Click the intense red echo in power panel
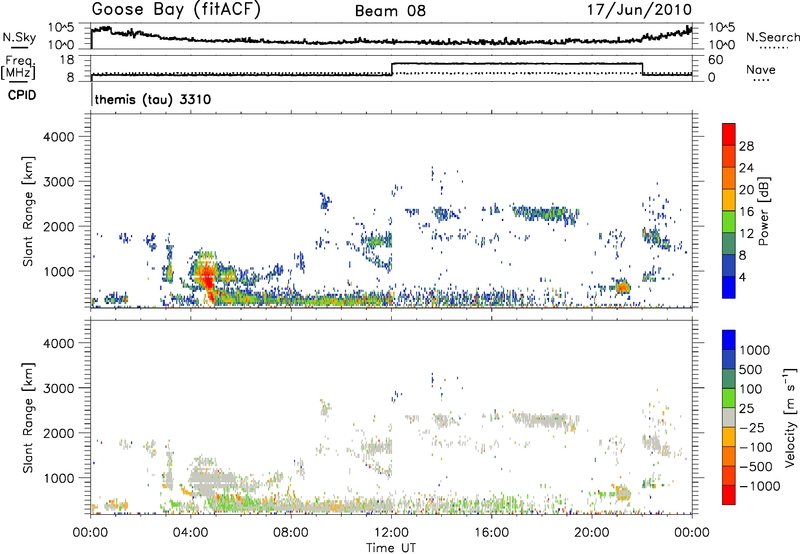The width and height of the screenshot is (800, 554). tap(208, 280)
